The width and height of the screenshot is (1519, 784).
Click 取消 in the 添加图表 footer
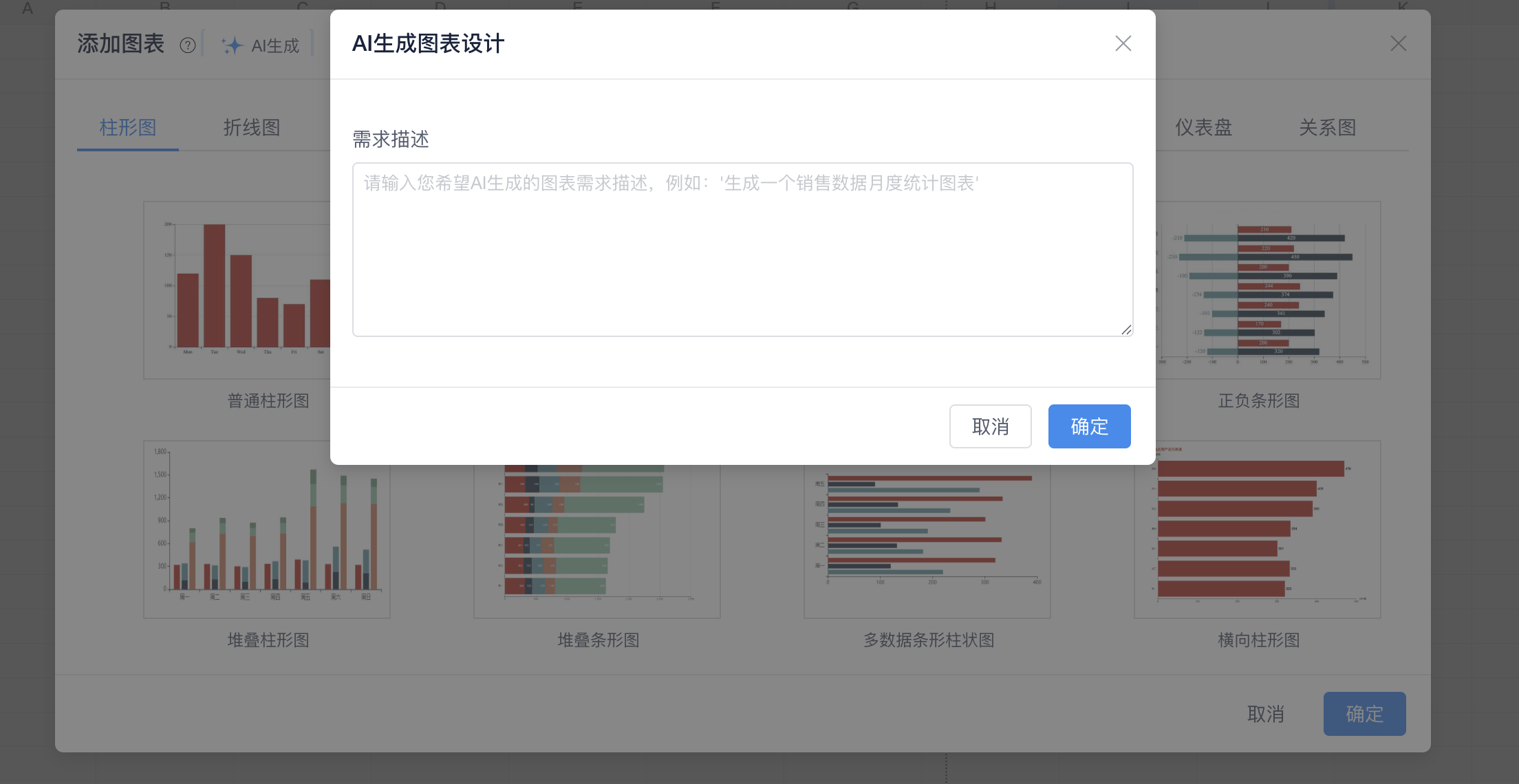tap(1265, 714)
